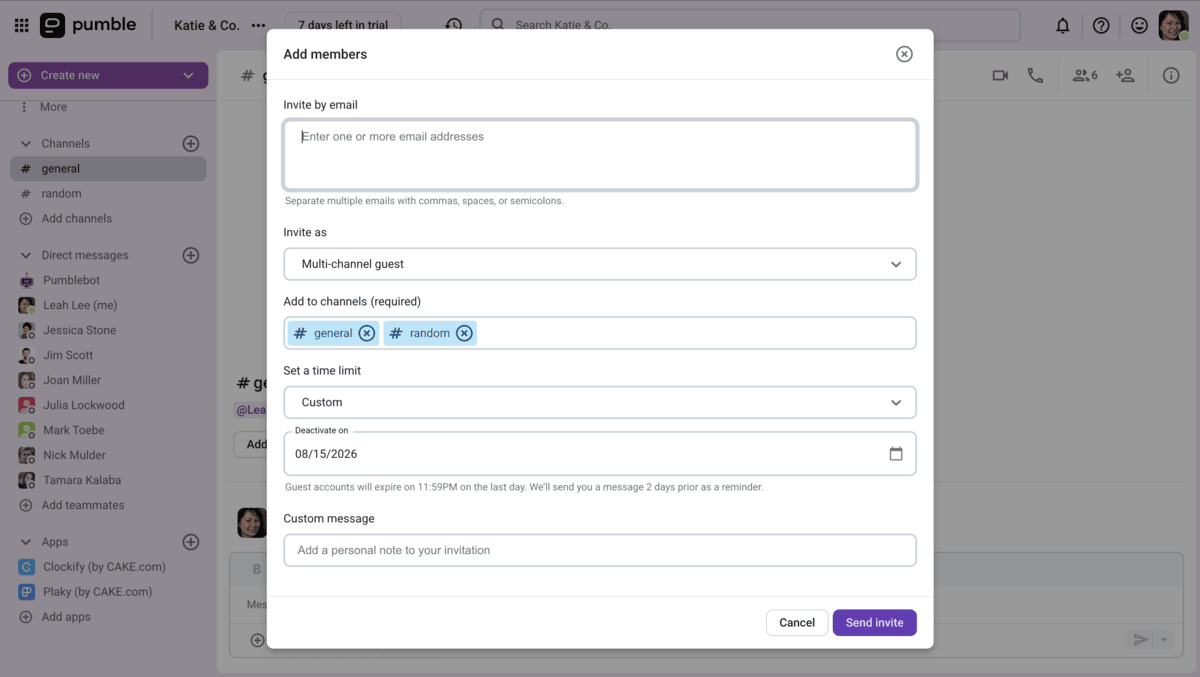Start a video call

pyautogui.click(x=1000, y=75)
